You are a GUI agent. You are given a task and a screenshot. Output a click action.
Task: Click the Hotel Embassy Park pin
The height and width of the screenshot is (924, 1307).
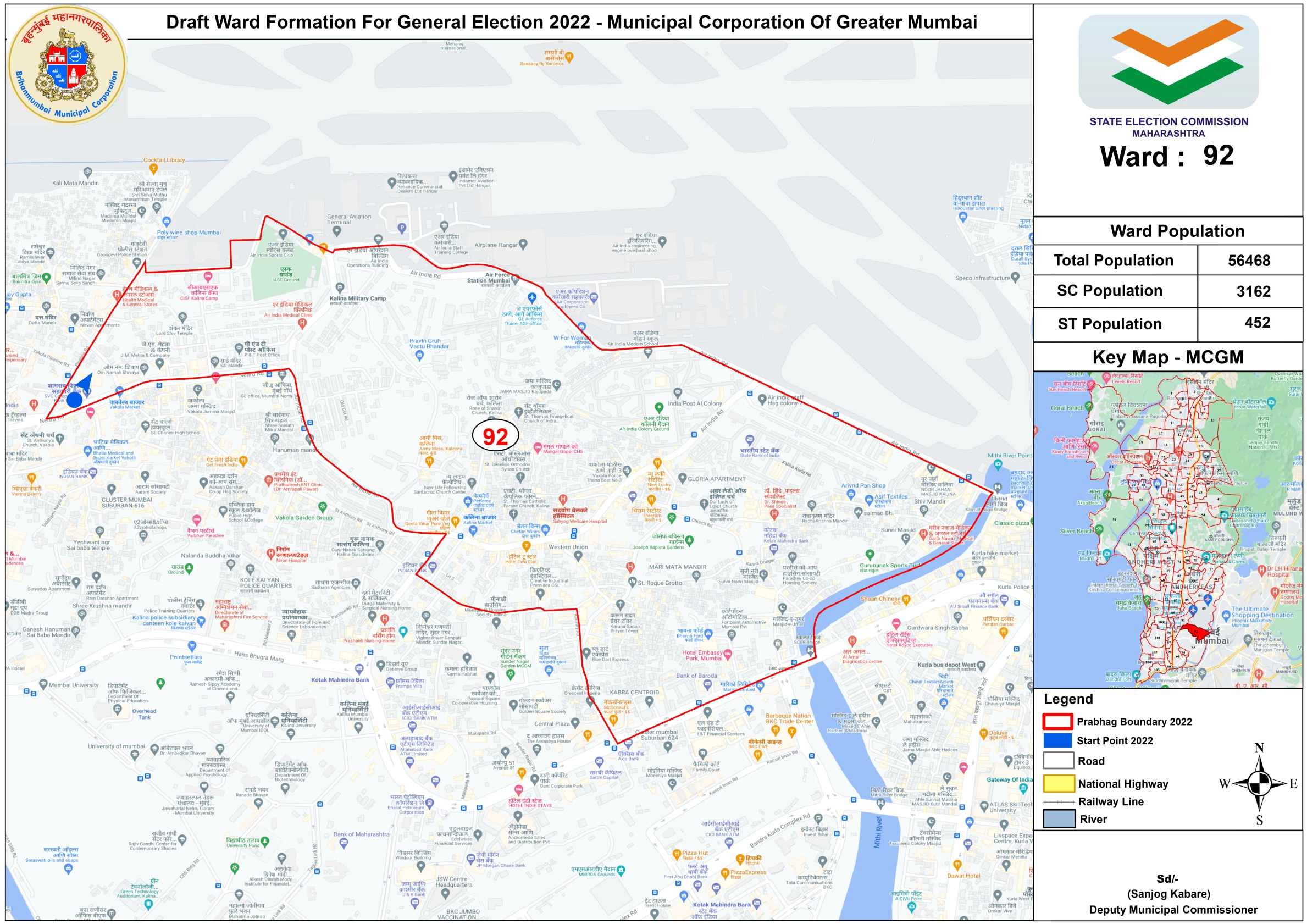pos(728,654)
